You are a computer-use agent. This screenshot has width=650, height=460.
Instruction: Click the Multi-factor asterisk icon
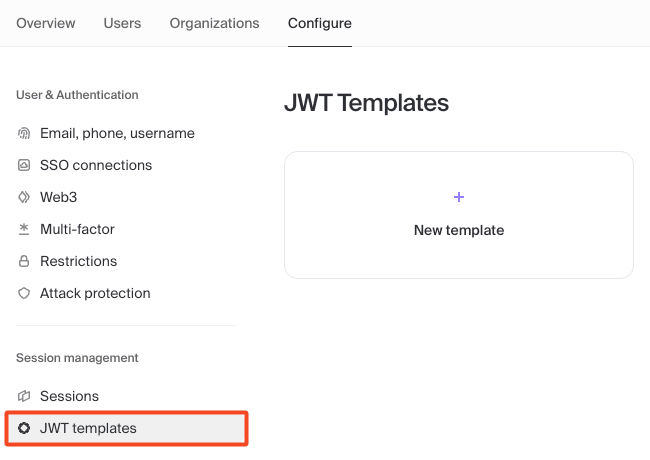click(24, 229)
